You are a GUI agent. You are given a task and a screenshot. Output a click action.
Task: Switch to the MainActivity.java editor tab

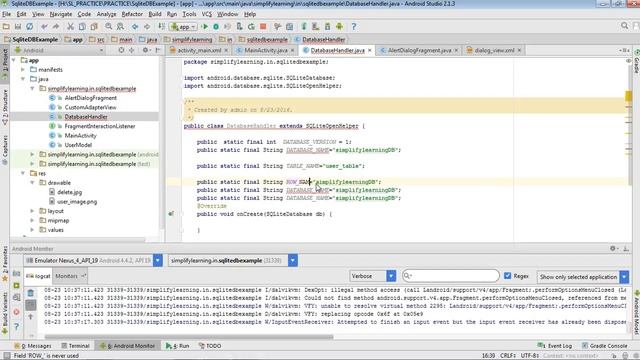click(x=266, y=50)
